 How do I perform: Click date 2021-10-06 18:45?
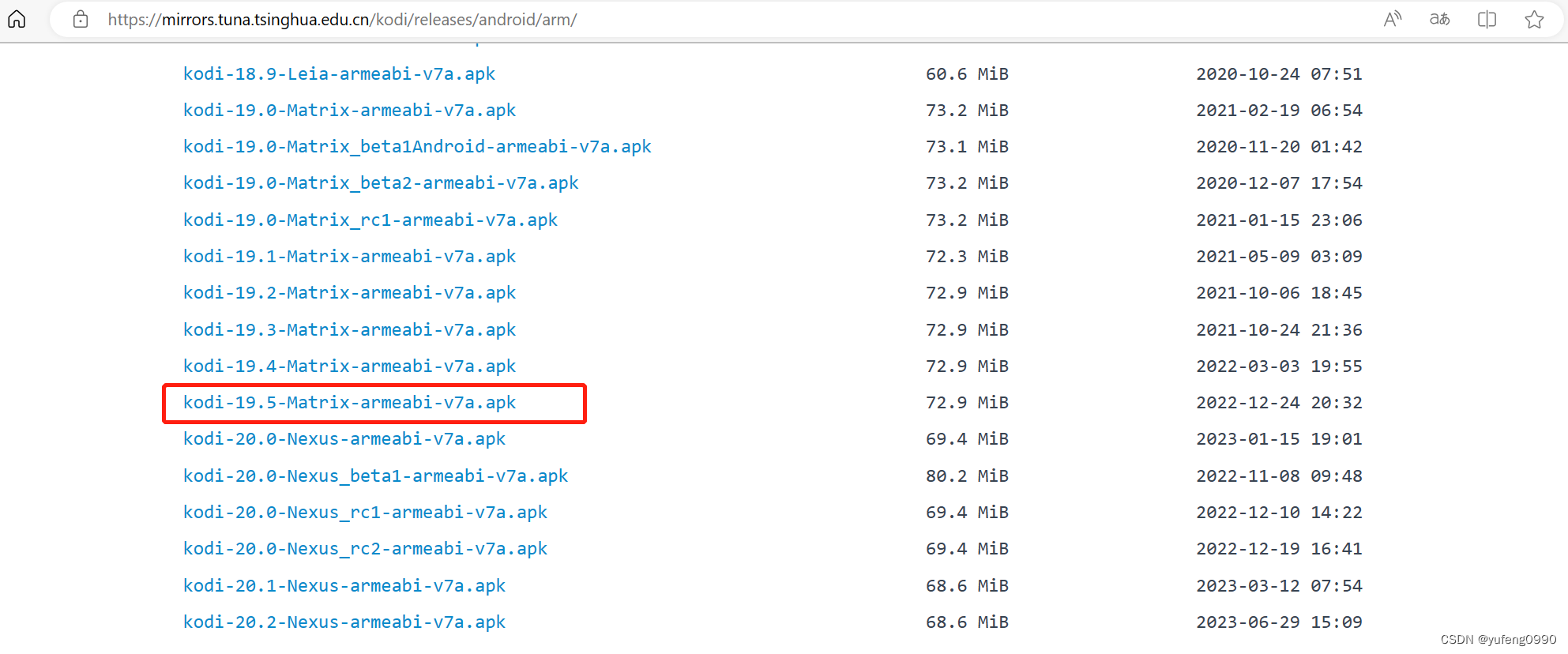tap(1279, 292)
